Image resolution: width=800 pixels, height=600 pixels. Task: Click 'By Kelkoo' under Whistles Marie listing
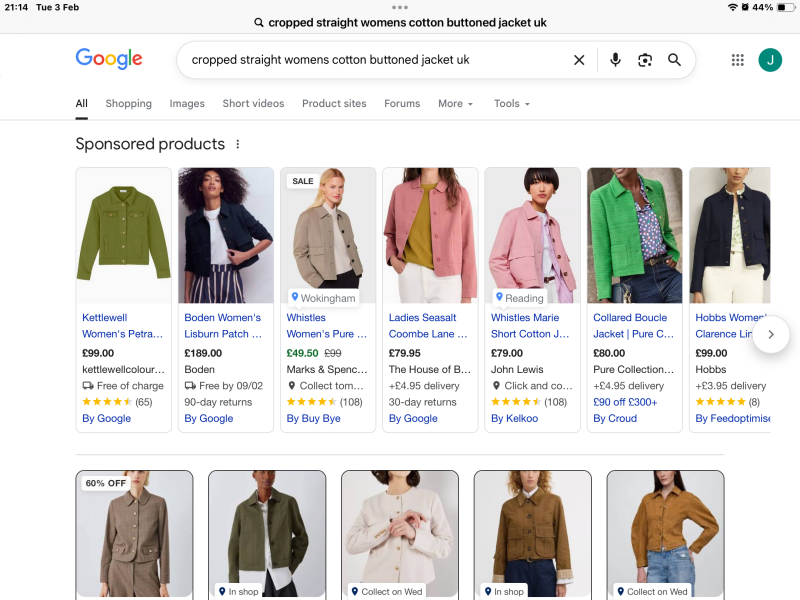coord(514,418)
